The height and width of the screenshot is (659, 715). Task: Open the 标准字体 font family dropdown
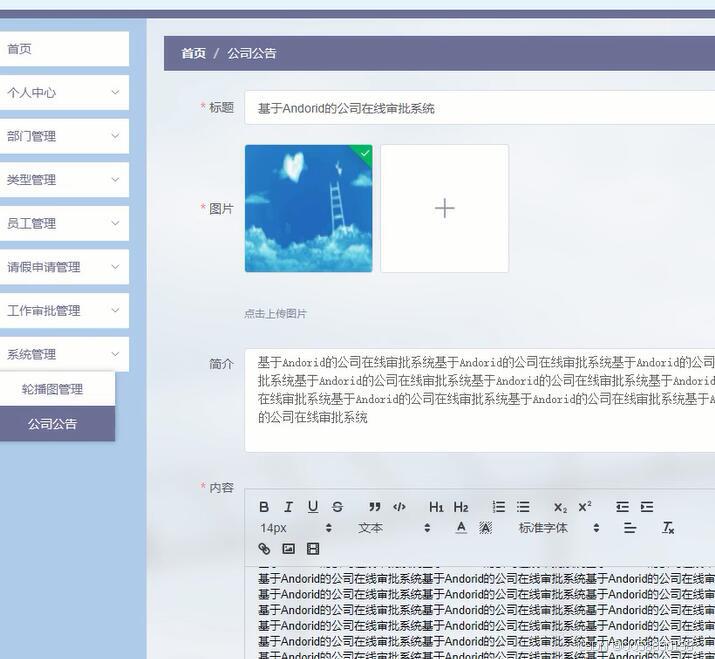(x=559, y=528)
